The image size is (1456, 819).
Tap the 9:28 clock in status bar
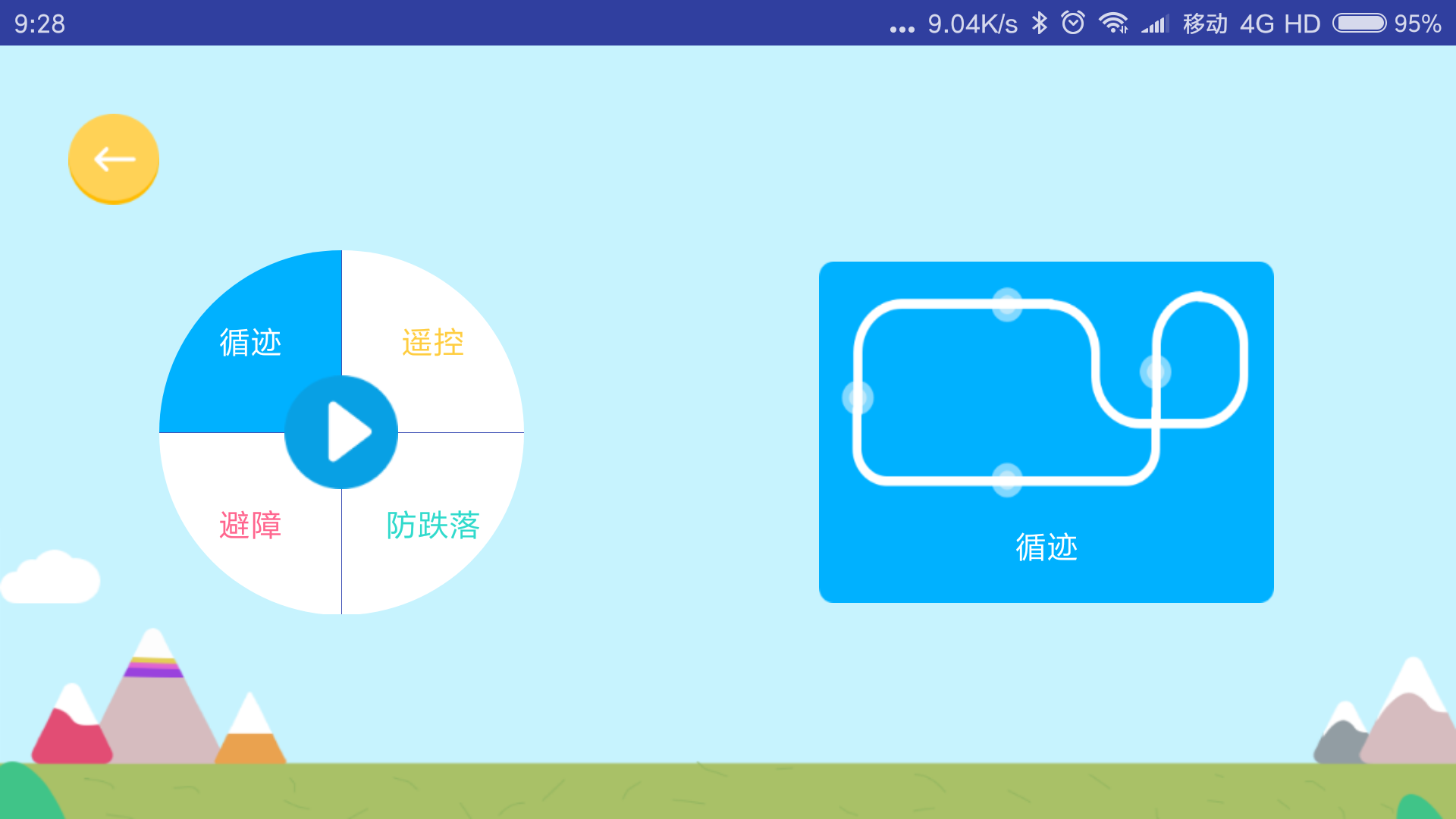coord(39,24)
